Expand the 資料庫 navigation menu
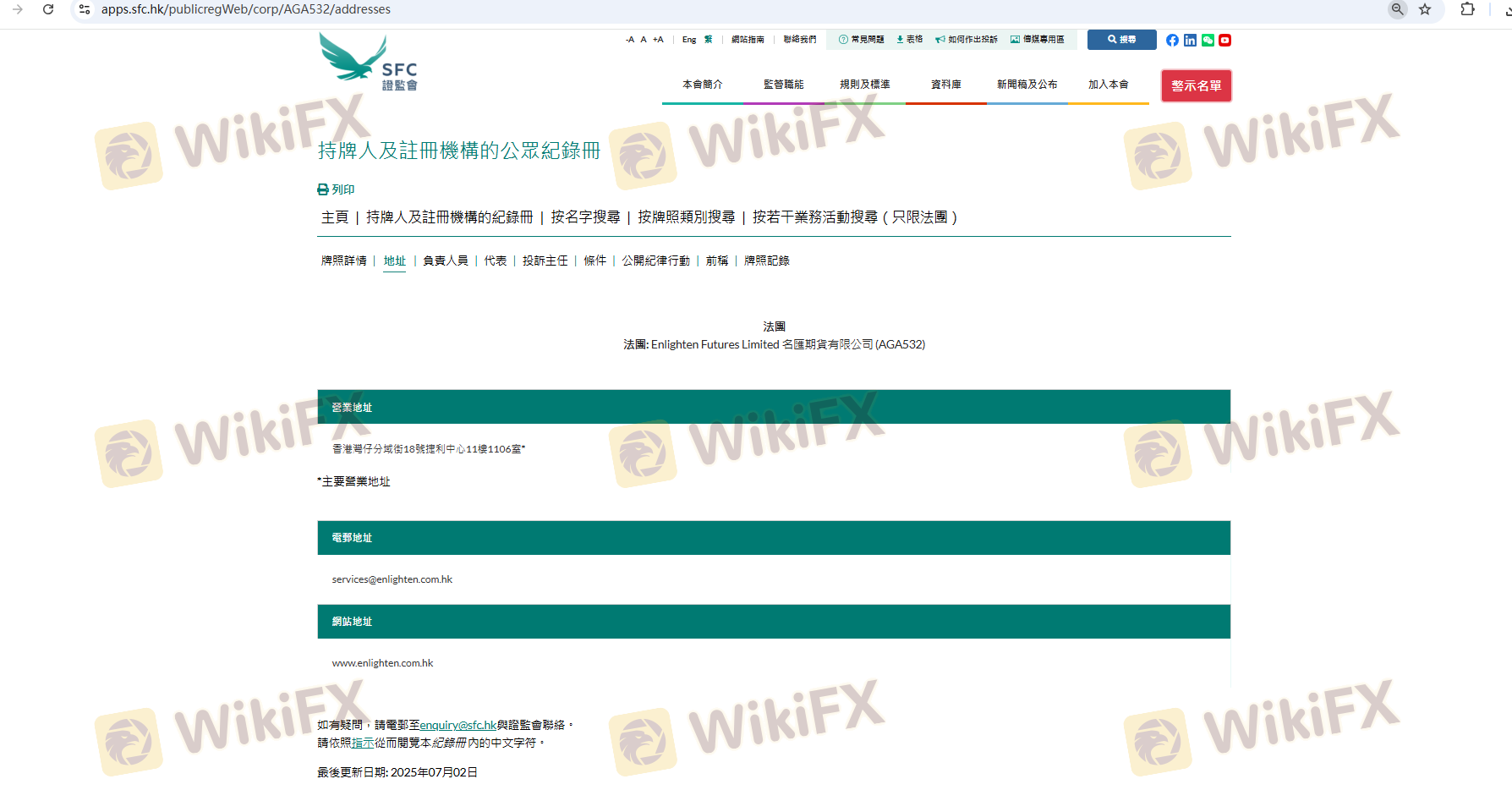1512x790 pixels. click(945, 85)
